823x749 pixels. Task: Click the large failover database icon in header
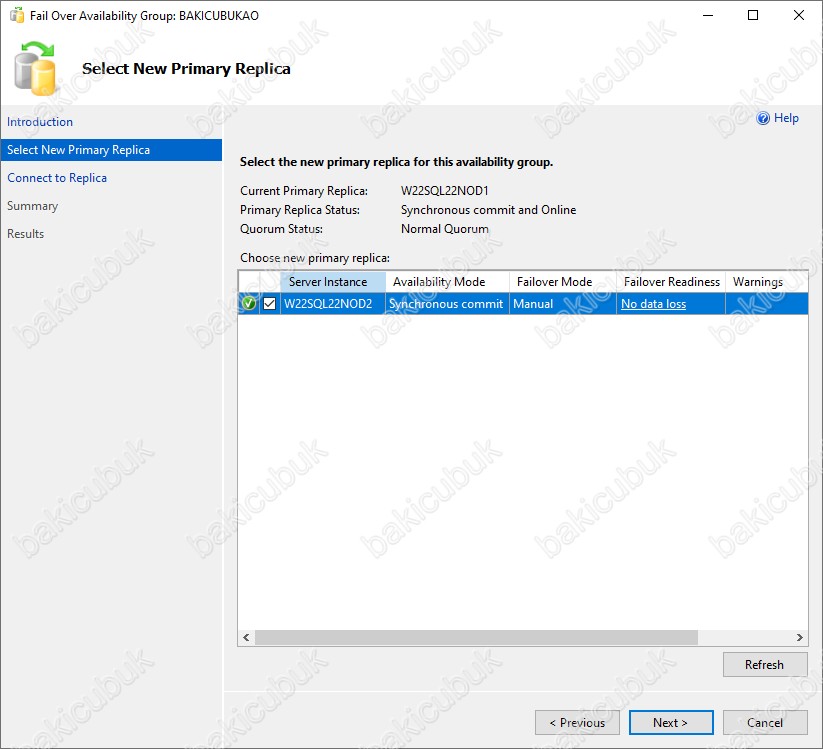point(37,68)
